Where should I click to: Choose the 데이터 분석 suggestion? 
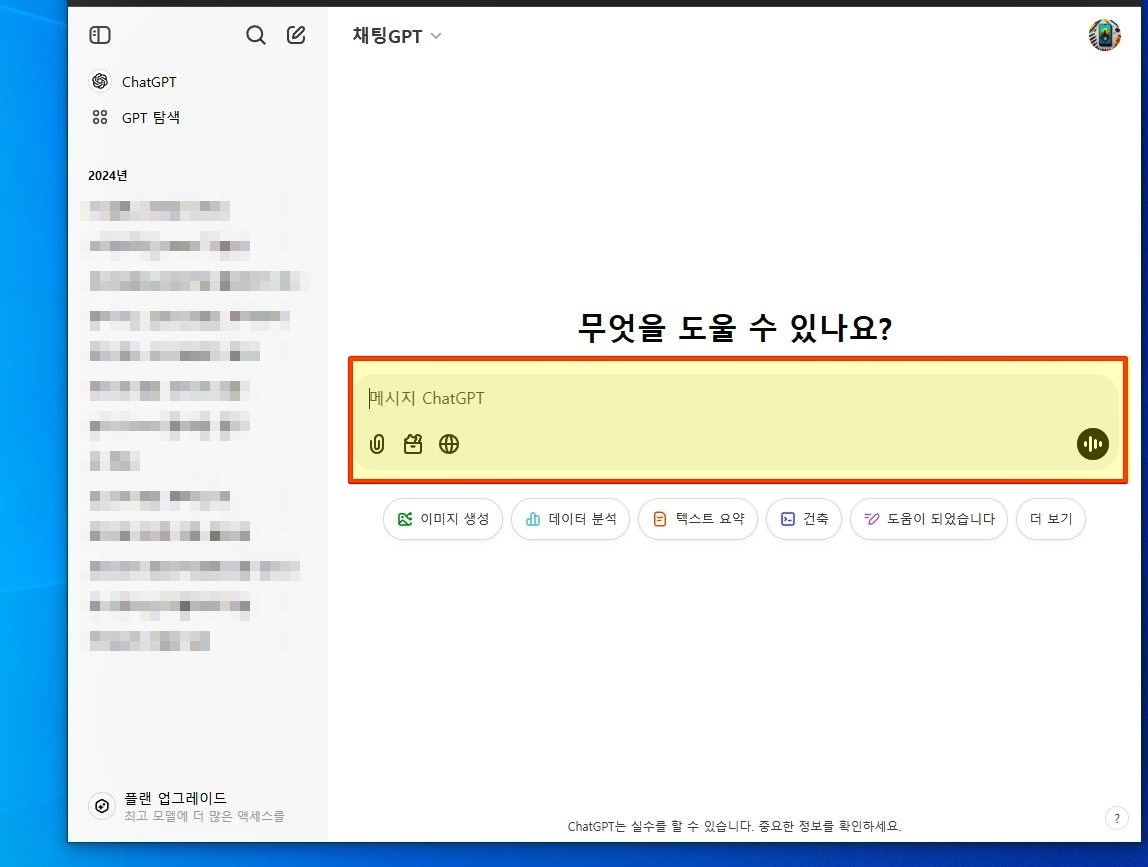pyautogui.click(x=570, y=519)
